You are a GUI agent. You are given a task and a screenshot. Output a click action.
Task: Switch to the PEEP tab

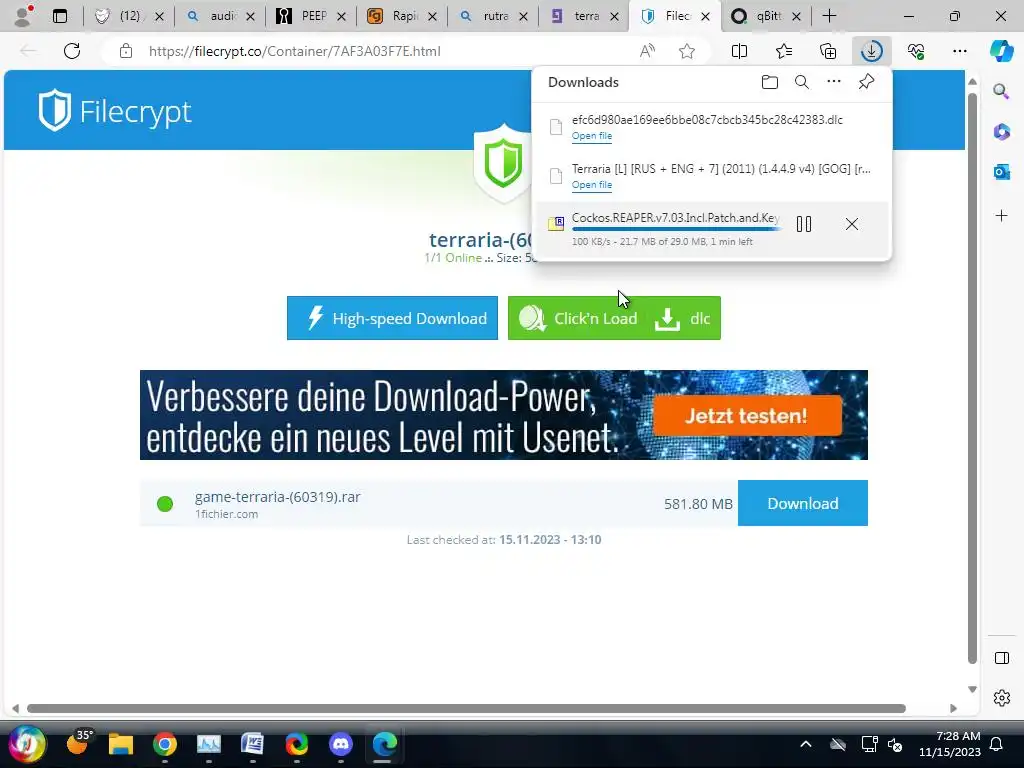[x=311, y=16]
